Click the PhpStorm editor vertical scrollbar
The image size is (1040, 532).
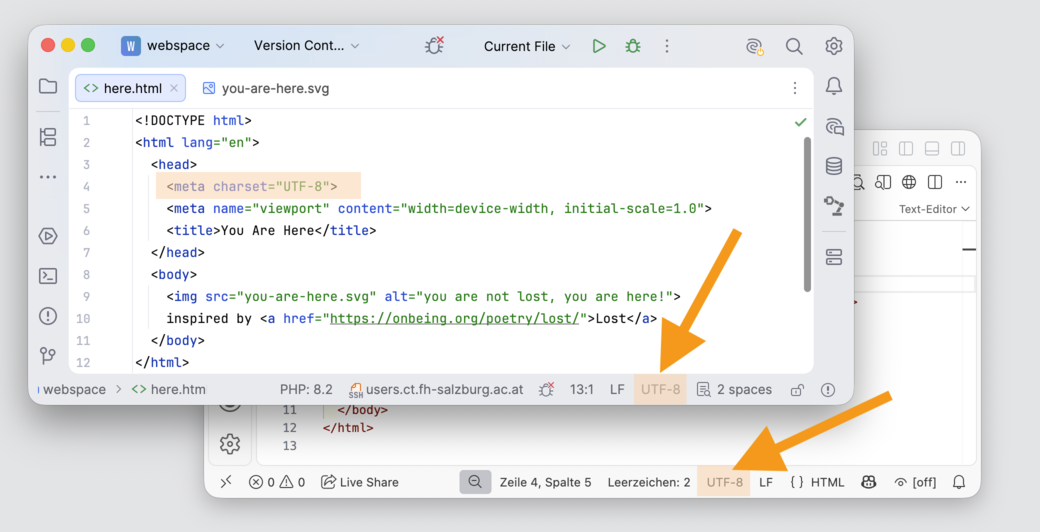tap(807, 214)
